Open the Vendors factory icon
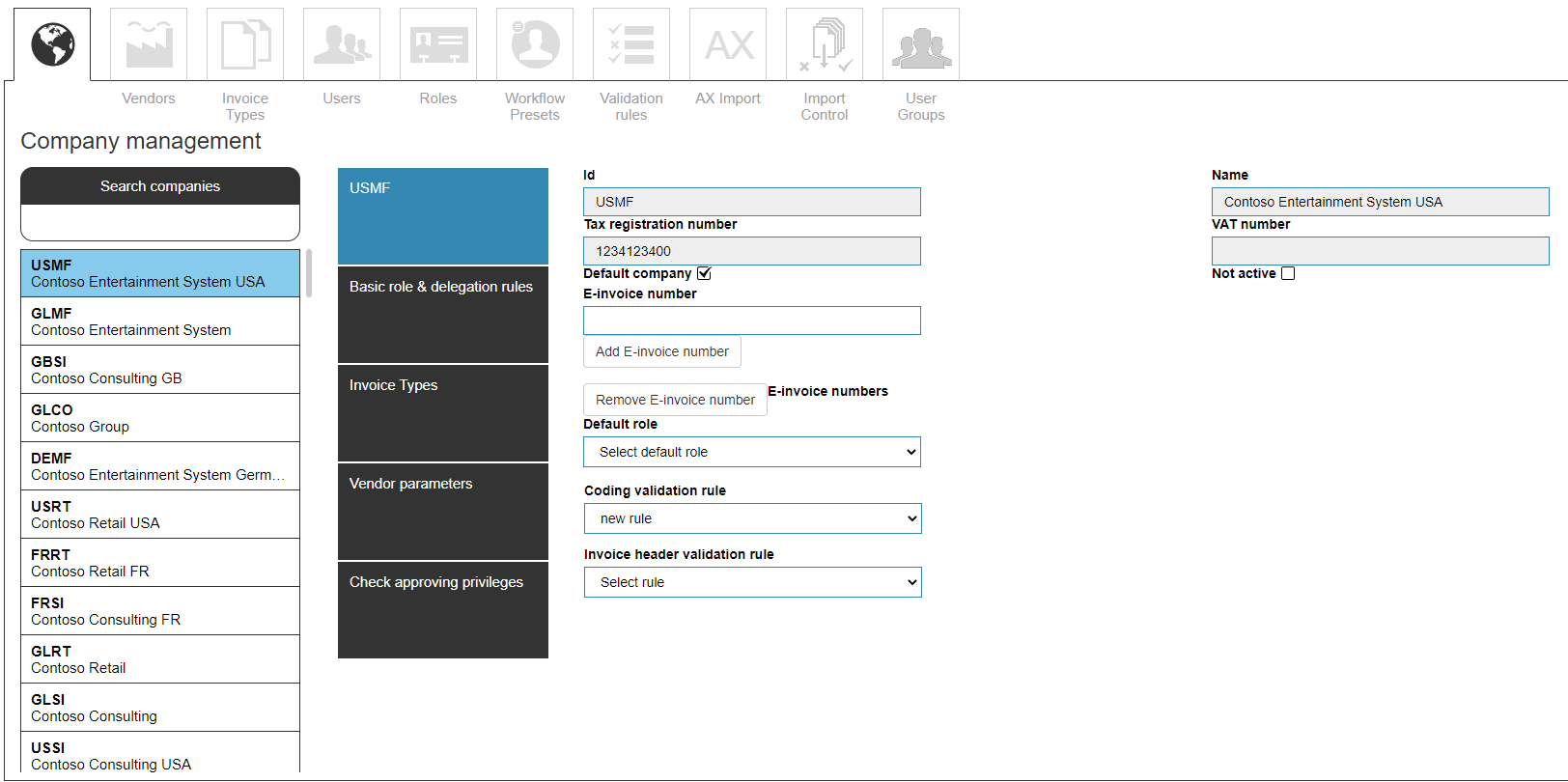1568x782 pixels. coord(149,44)
